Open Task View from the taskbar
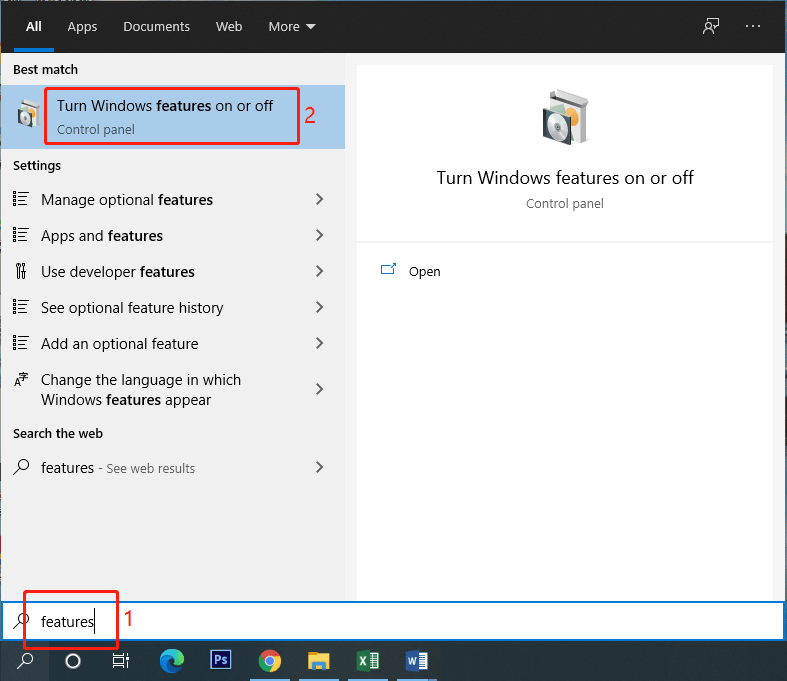Viewport: 787px width, 681px height. pyautogui.click(x=120, y=661)
